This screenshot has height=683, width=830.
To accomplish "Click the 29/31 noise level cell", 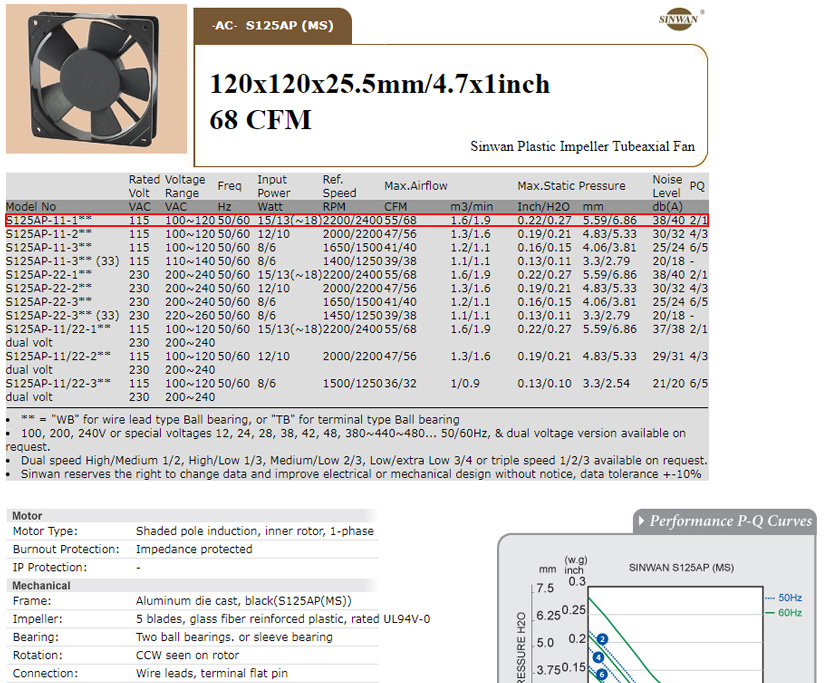I will coord(669,356).
